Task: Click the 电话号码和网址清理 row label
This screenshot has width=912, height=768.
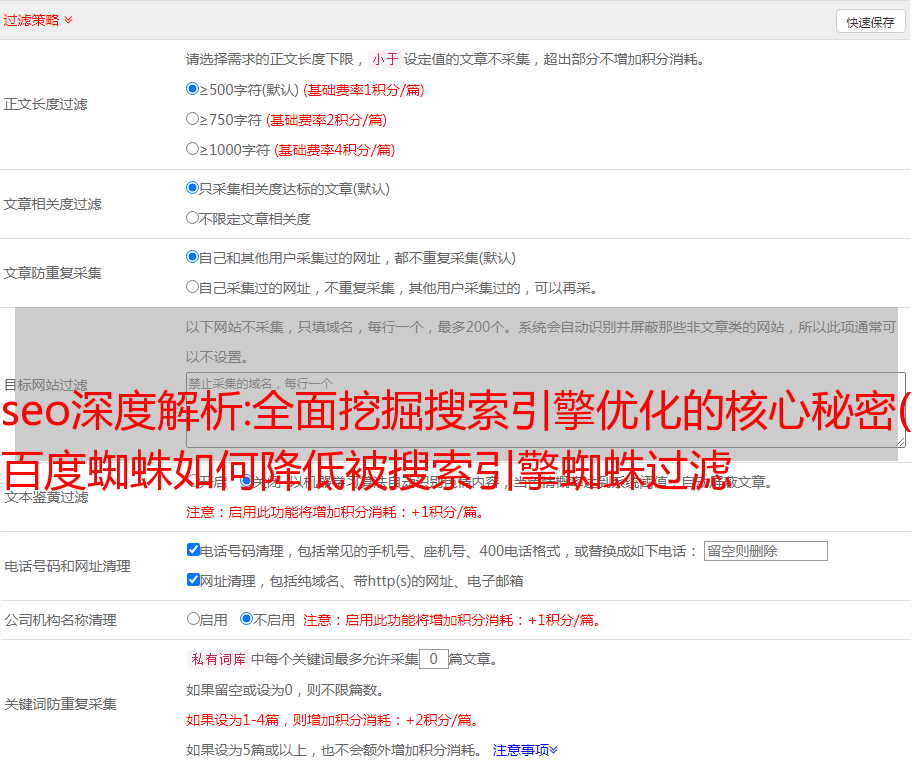Action: point(67,566)
